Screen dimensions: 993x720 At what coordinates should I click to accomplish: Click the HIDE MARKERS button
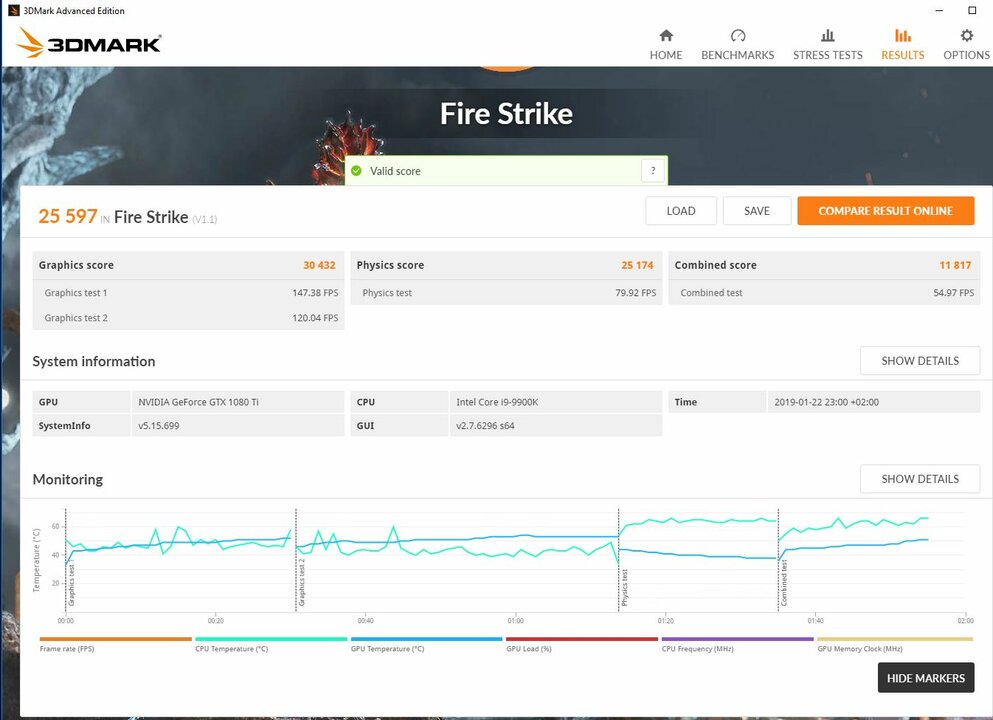925,678
